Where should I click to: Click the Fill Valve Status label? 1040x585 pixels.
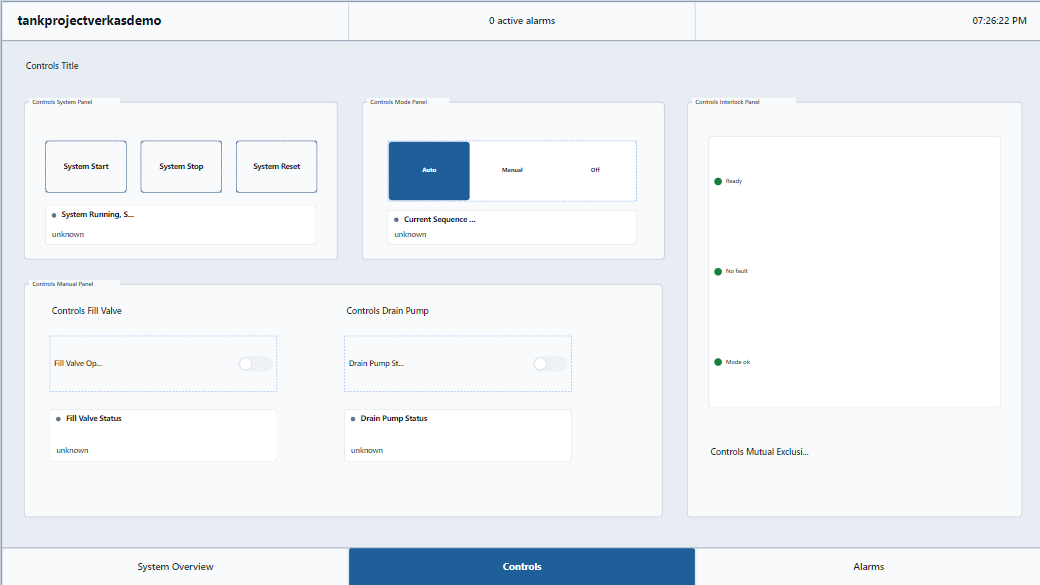coord(94,419)
